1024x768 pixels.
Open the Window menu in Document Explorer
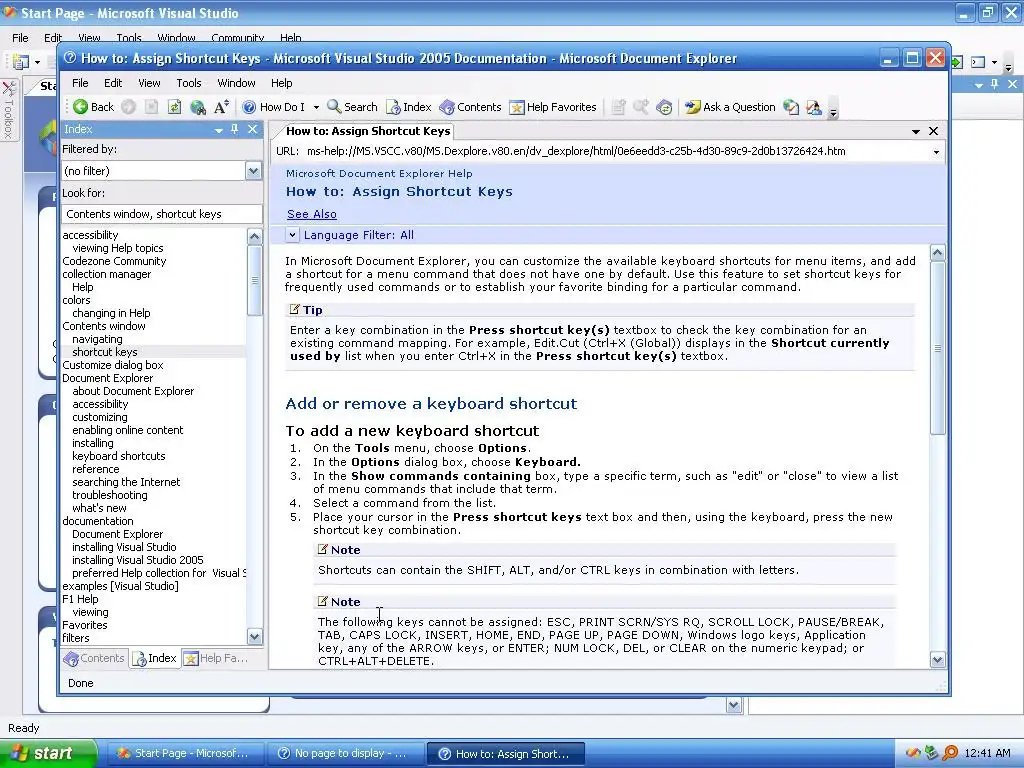pyautogui.click(x=236, y=83)
